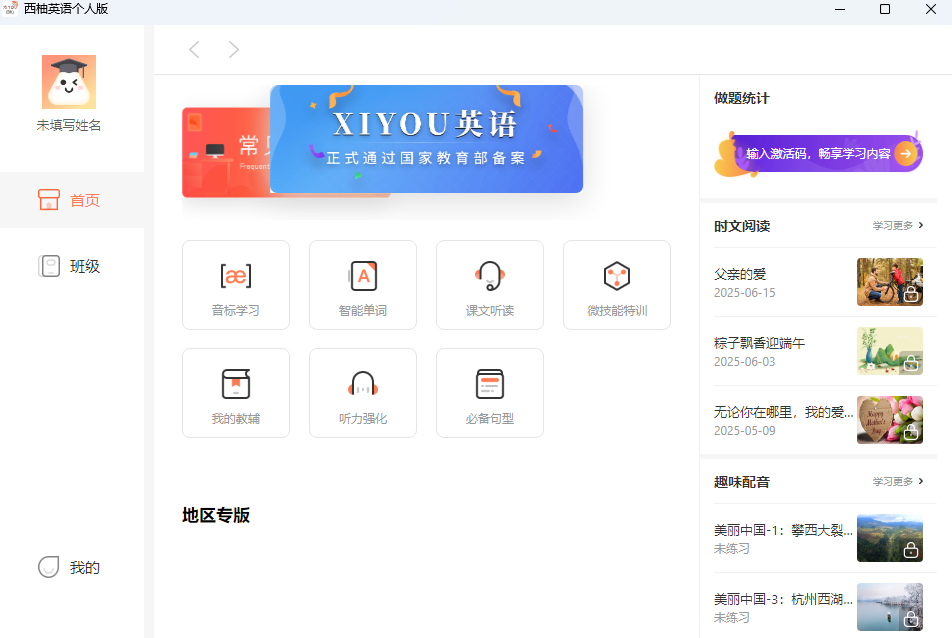
Task: Open the 美丽中国-3 杭州西湖 dubbing lesson
Action: (x=779, y=601)
